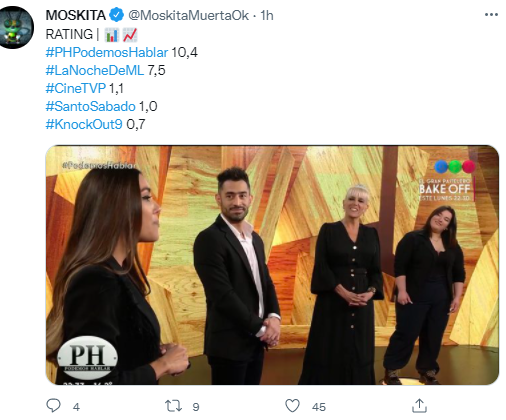Open the #SantoSabado hashtag link
This screenshot has height=420, width=506.
90,106
